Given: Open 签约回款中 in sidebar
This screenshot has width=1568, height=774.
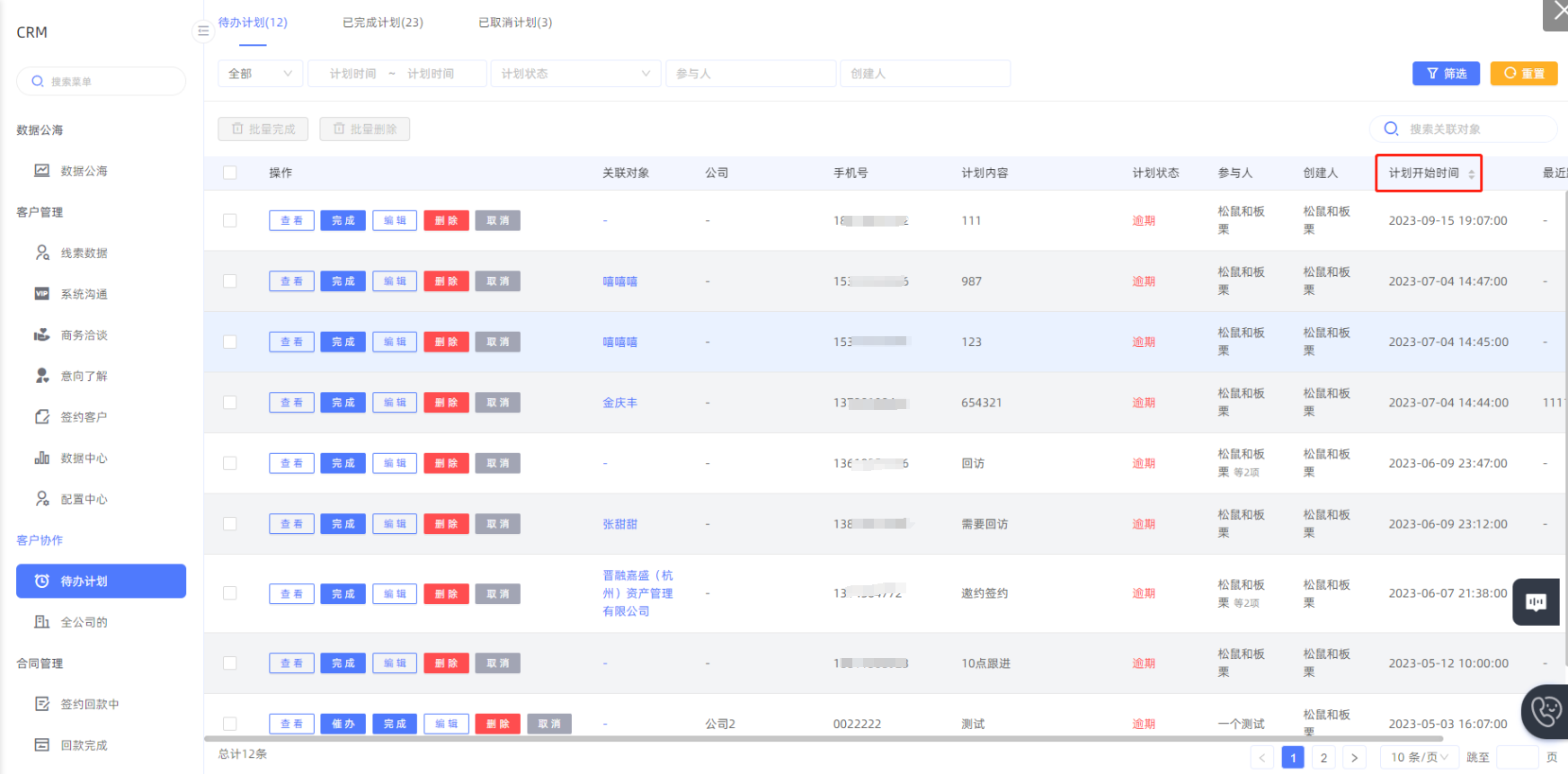Looking at the screenshot, I should (x=89, y=705).
